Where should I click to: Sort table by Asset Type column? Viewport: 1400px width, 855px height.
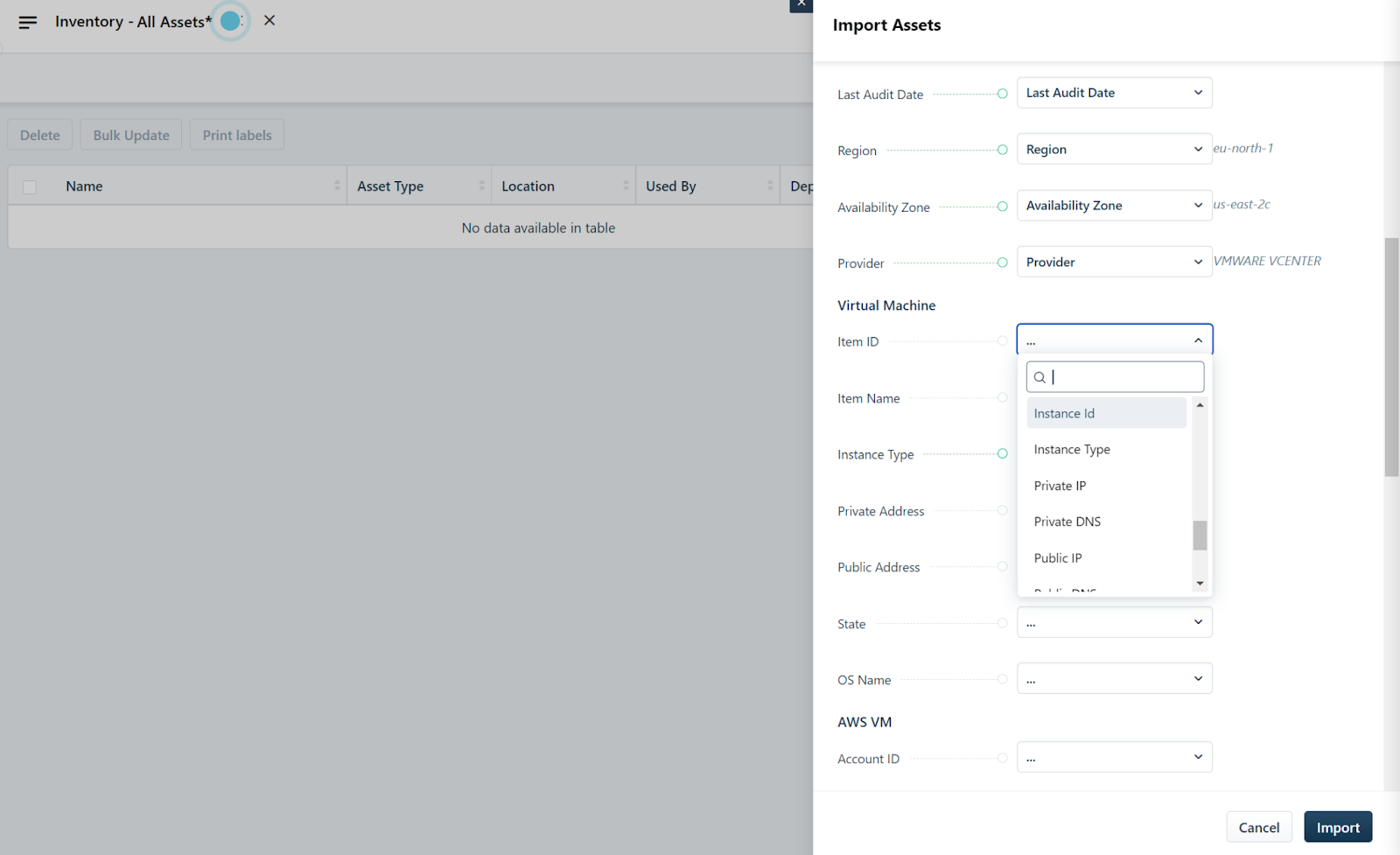481,186
